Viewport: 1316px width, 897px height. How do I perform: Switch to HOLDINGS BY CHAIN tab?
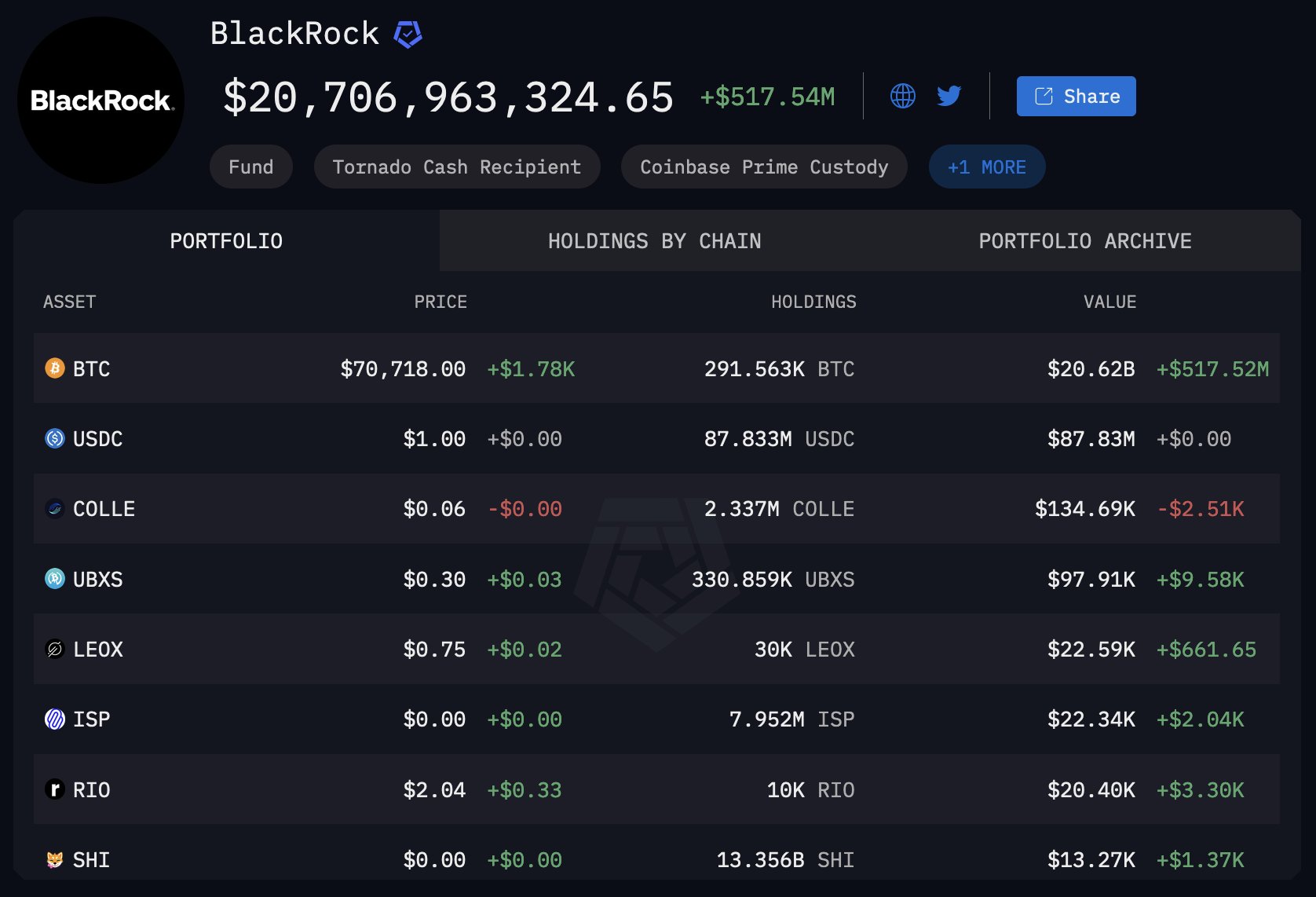[x=654, y=240]
